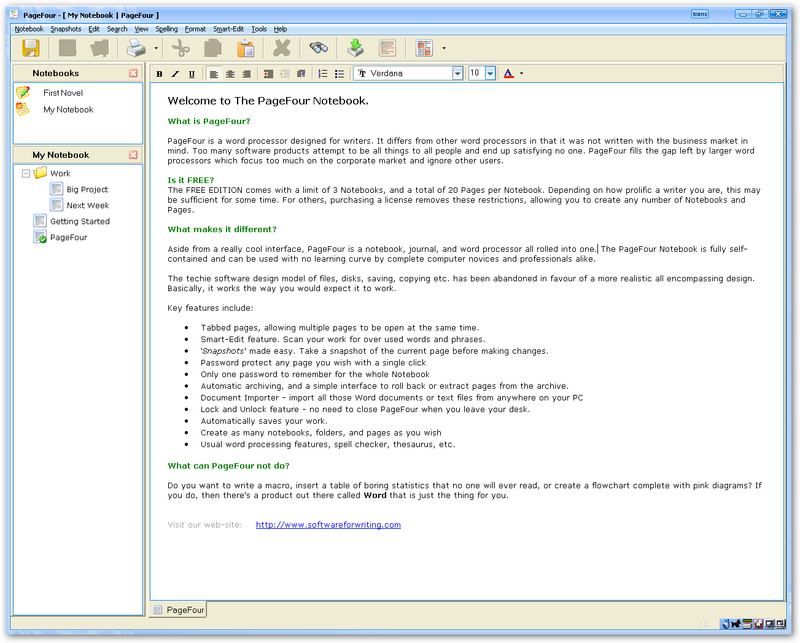
Task: Open the font color dropdown arrow
Action: coord(521,73)
